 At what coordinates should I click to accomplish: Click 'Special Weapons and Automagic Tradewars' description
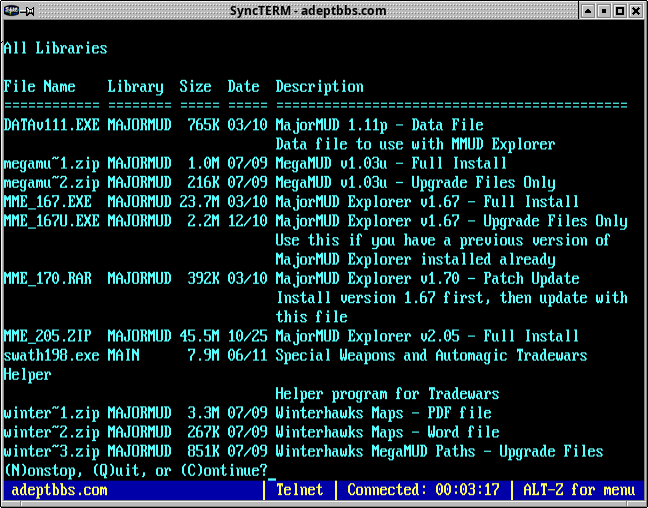pos(431,355)
